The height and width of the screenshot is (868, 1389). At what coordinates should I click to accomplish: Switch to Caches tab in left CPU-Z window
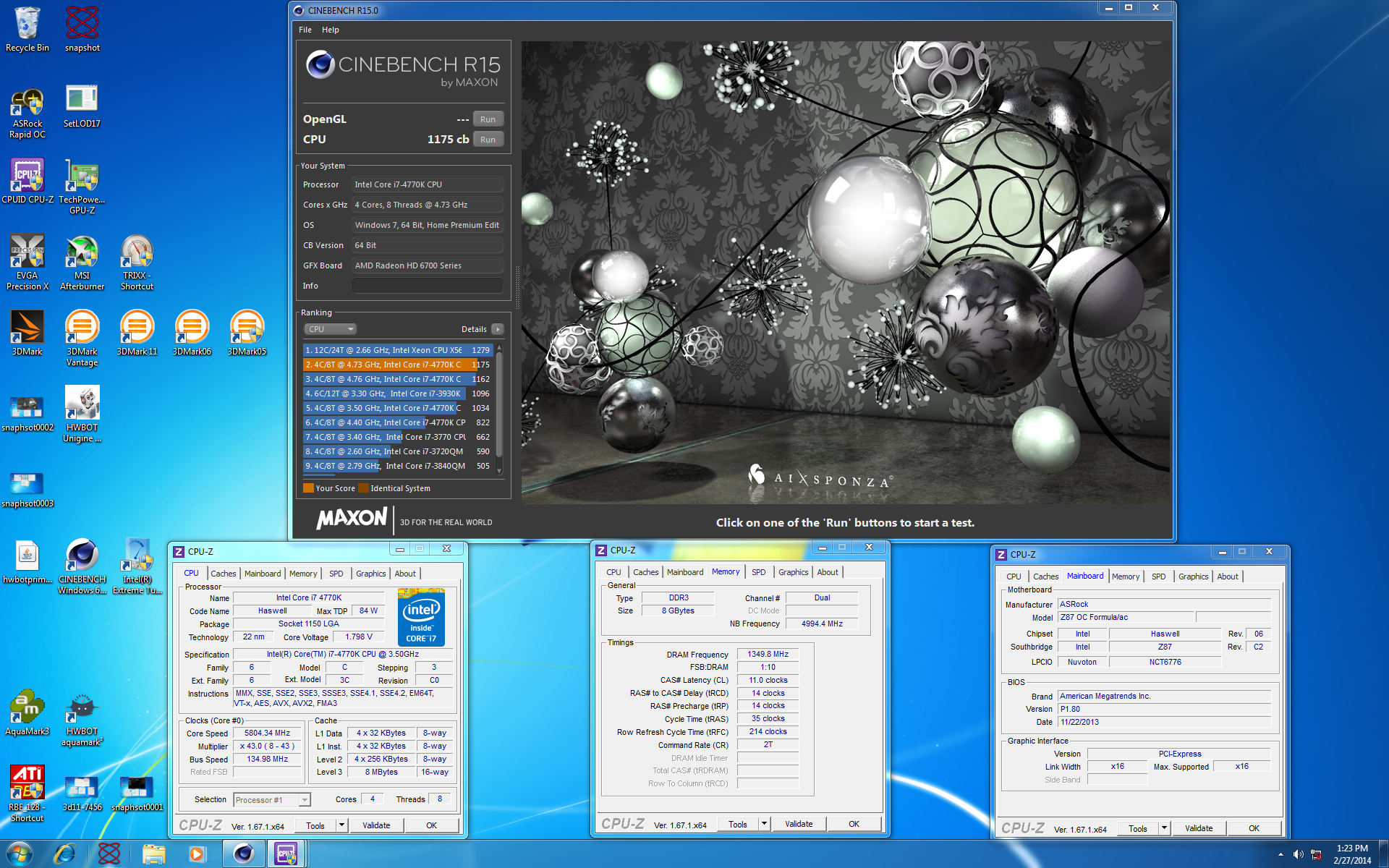pos(224,574)
